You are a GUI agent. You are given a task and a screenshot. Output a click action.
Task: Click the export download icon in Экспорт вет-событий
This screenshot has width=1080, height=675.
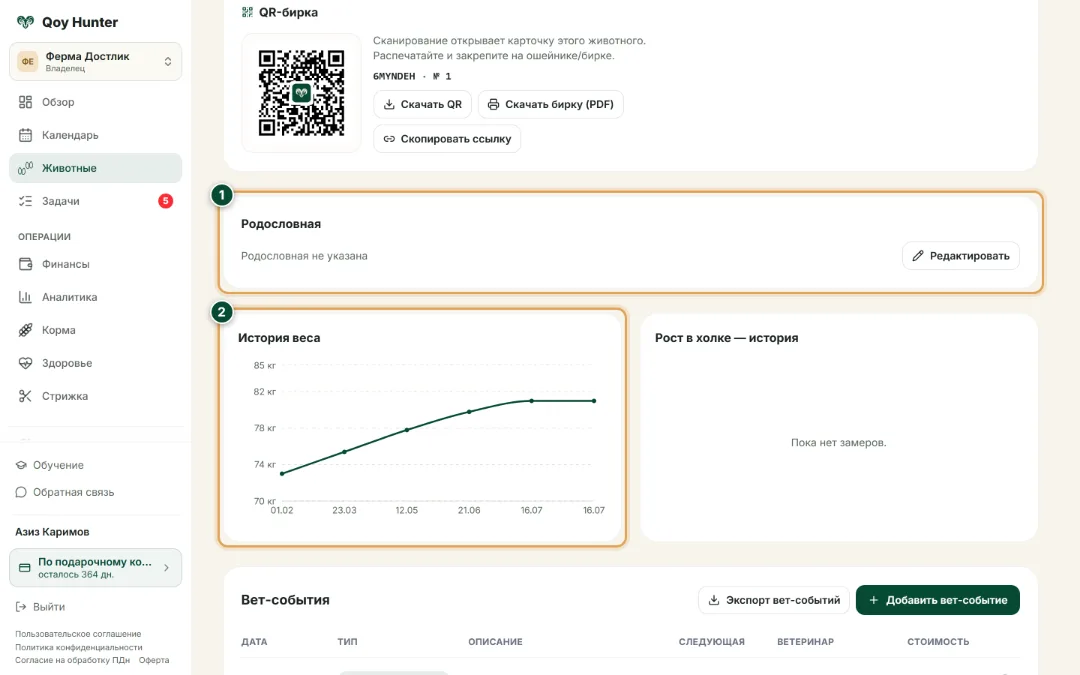(714, 600)
